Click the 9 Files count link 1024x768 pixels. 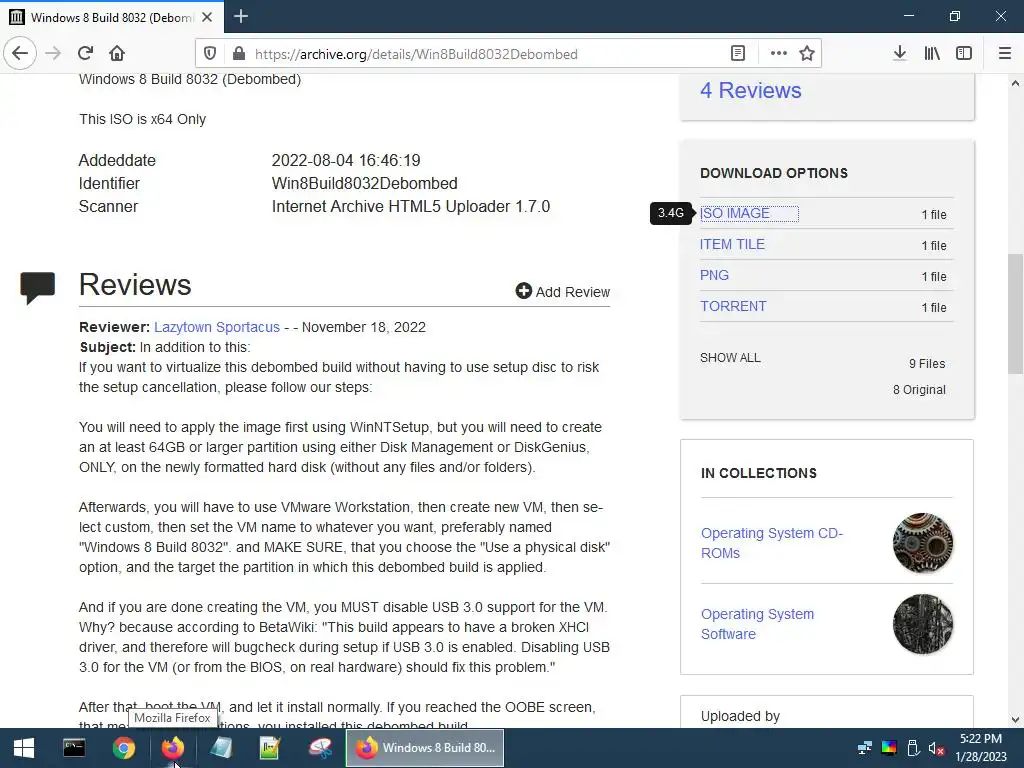click(x=927, y=364)
